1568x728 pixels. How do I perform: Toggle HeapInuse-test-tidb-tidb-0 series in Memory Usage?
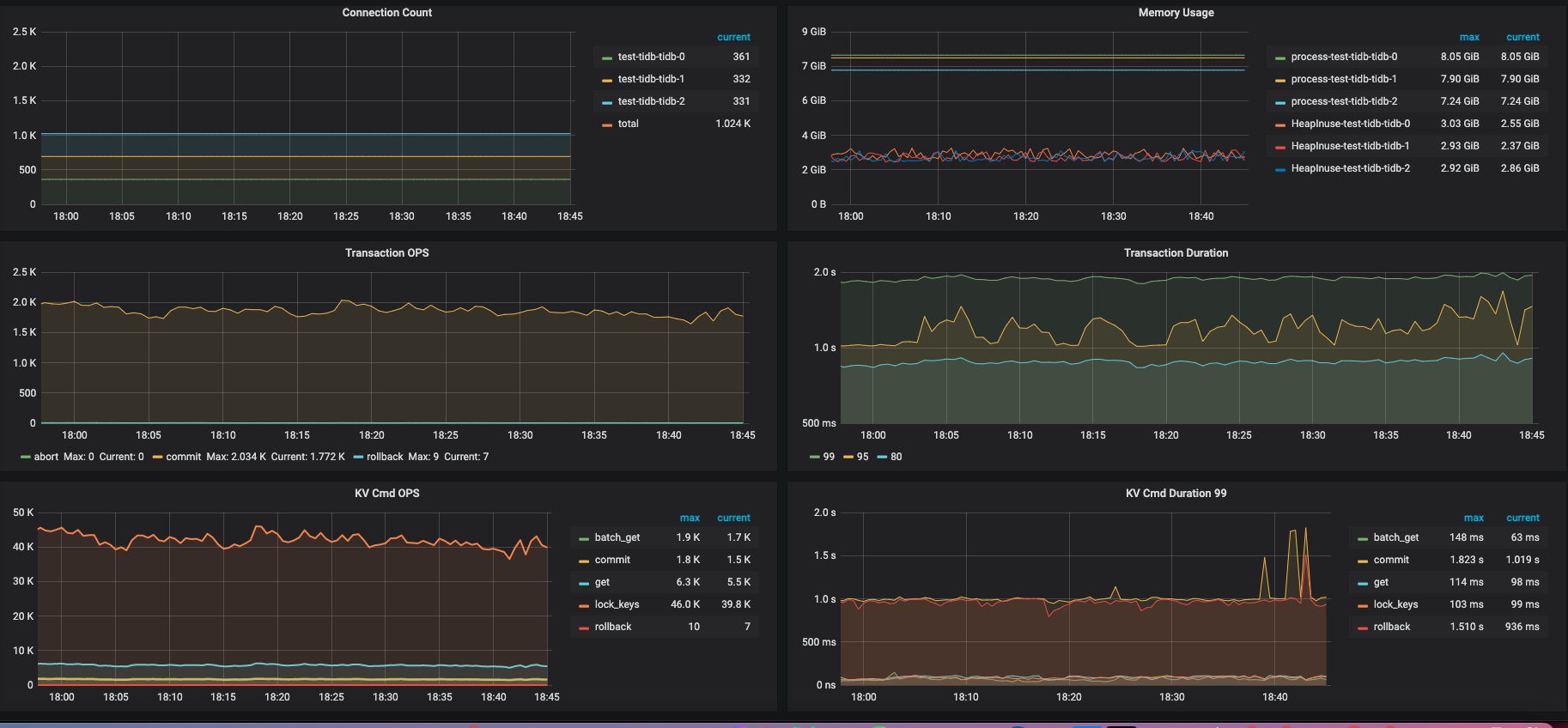click(1350, 124)
